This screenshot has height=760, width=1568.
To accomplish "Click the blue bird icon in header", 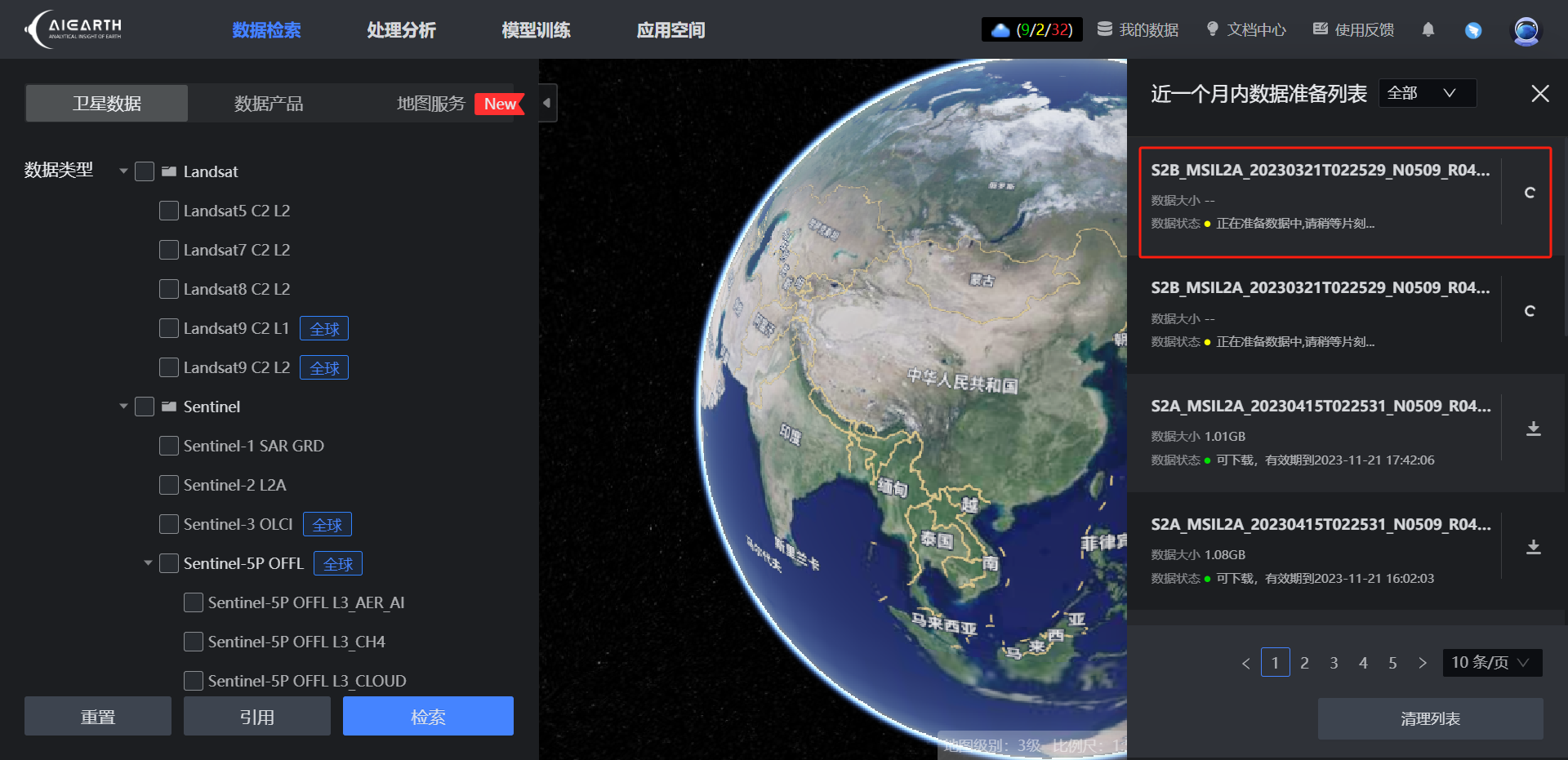I will [1473, 30].
